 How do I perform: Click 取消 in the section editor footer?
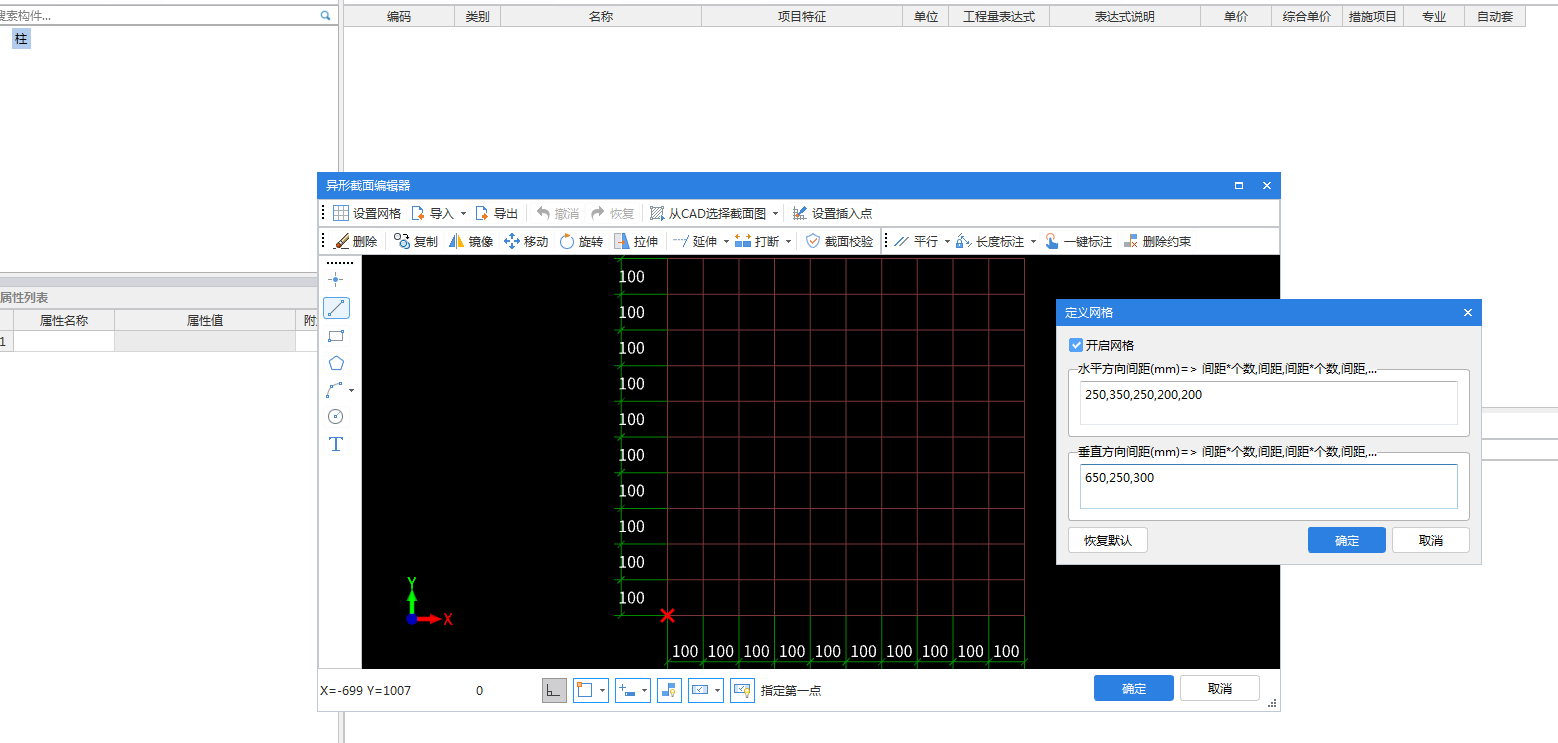click(1220, 688)
